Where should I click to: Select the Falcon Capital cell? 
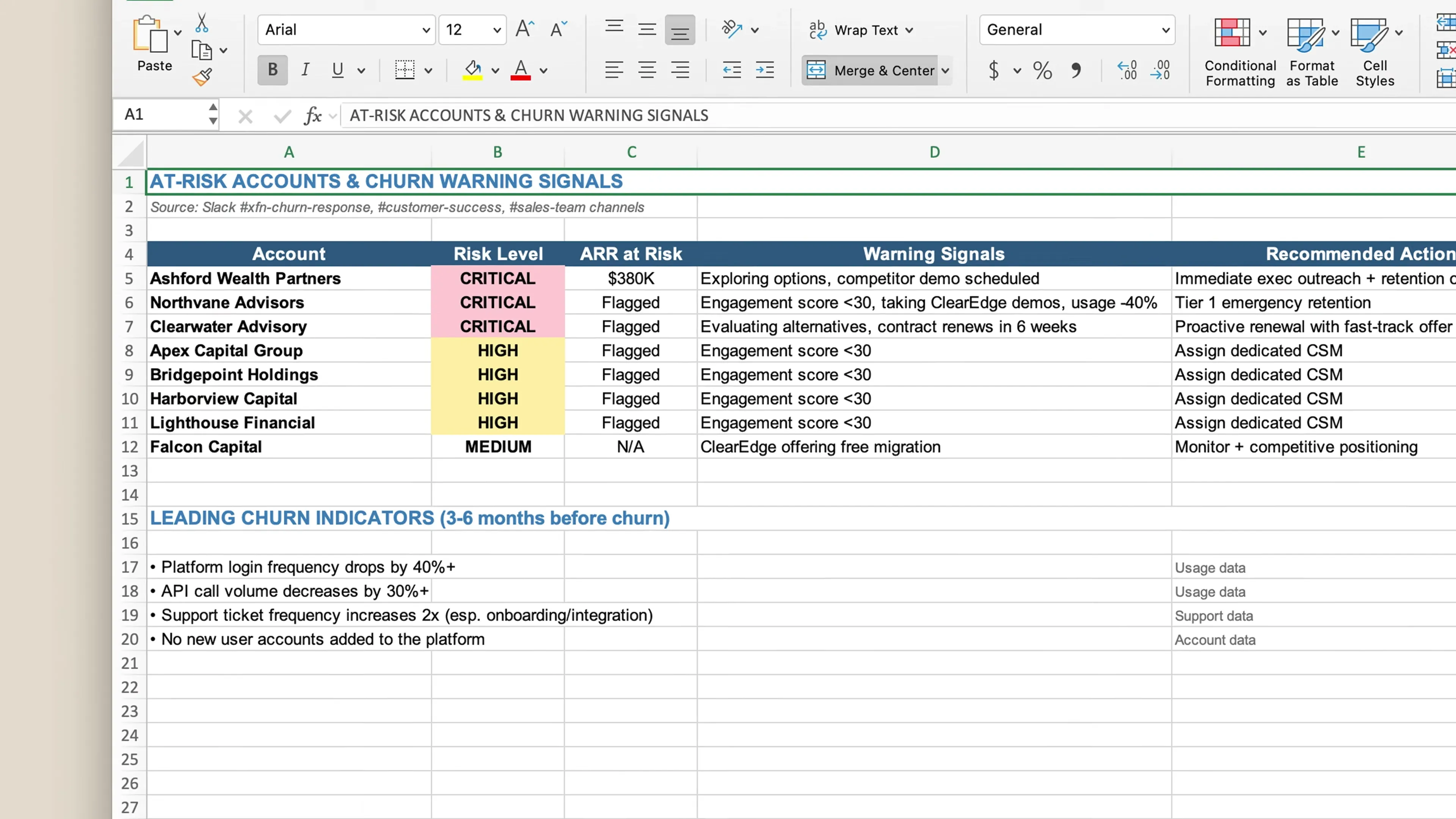289,447
